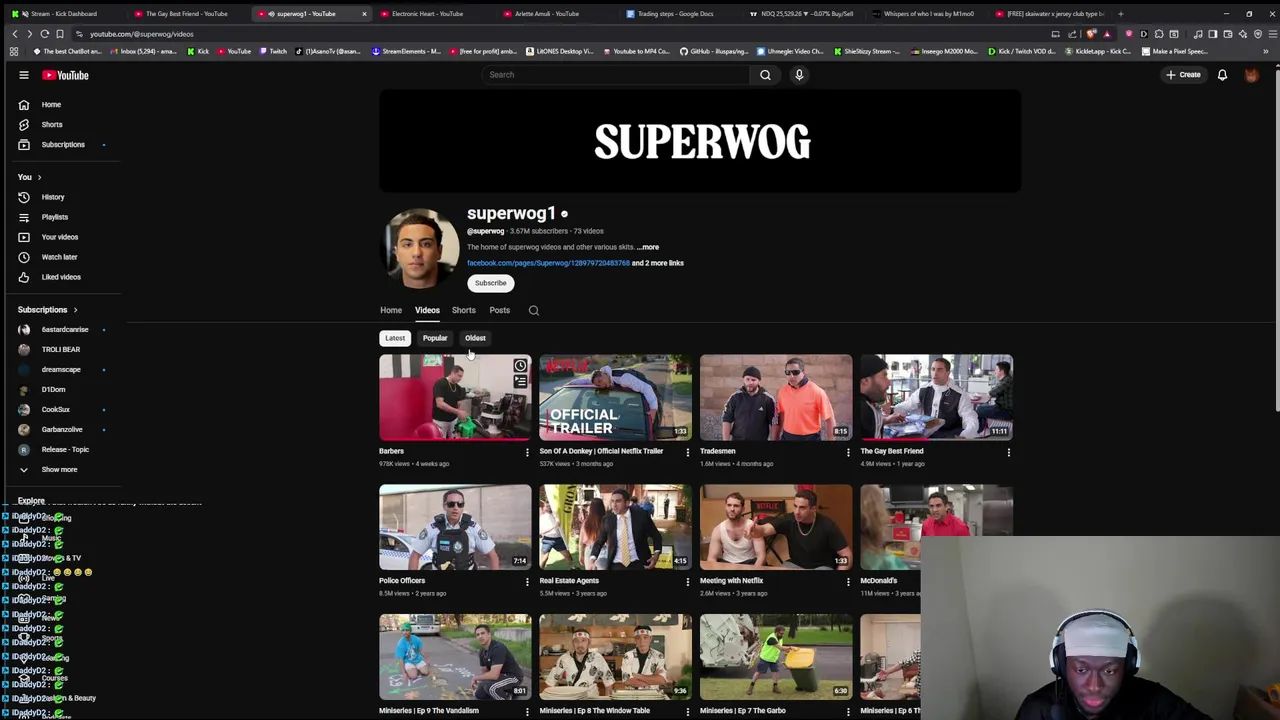Open Twitch bookmark in bookmarks bar
The height and width of the screenshot is (720, 1280).
(274, 51)
